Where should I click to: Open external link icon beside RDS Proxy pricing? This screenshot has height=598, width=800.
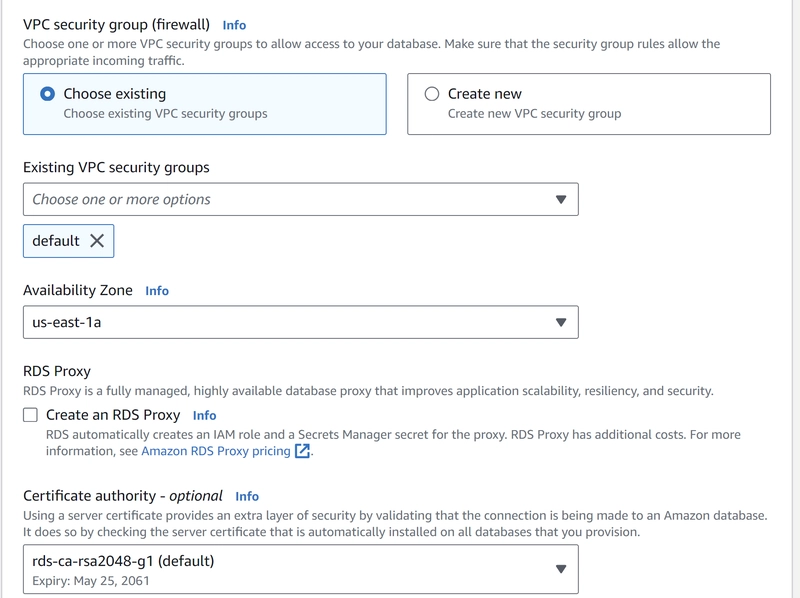point(302,451)
